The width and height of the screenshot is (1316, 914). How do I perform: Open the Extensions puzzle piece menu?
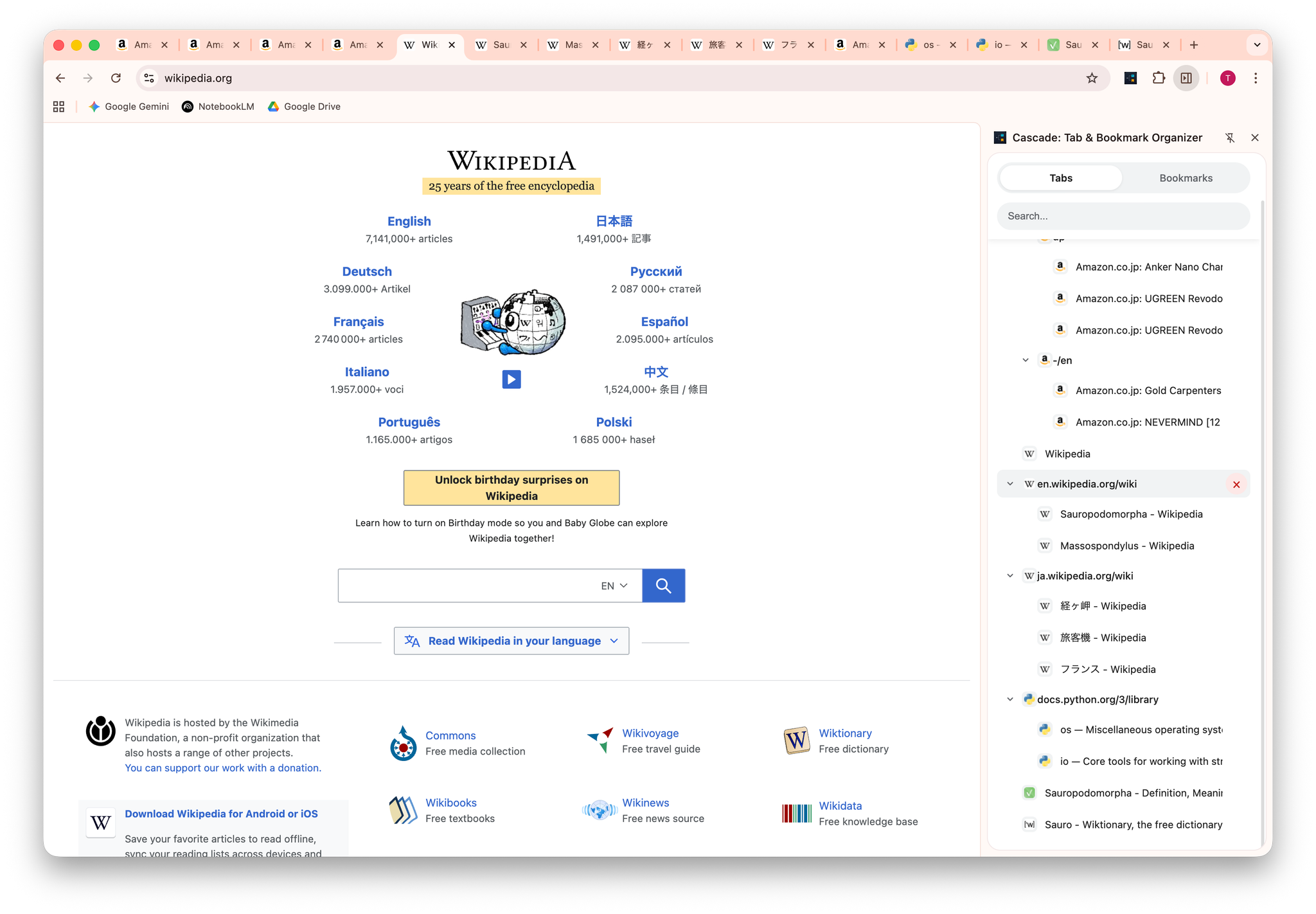click(x=1159, y=78)
